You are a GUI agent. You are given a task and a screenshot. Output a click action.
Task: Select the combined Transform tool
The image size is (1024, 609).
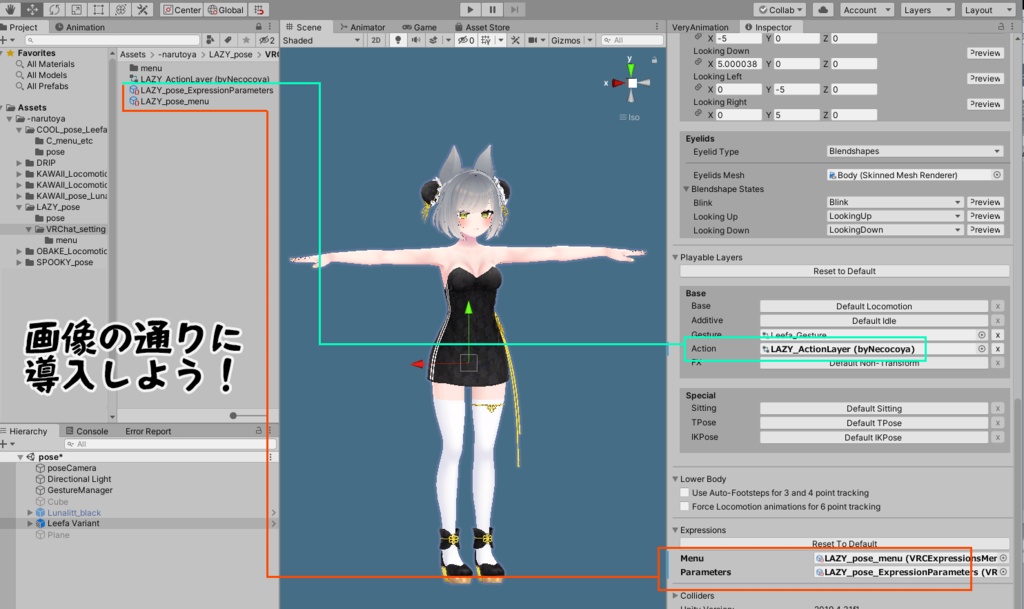click(x=121, y=10)
